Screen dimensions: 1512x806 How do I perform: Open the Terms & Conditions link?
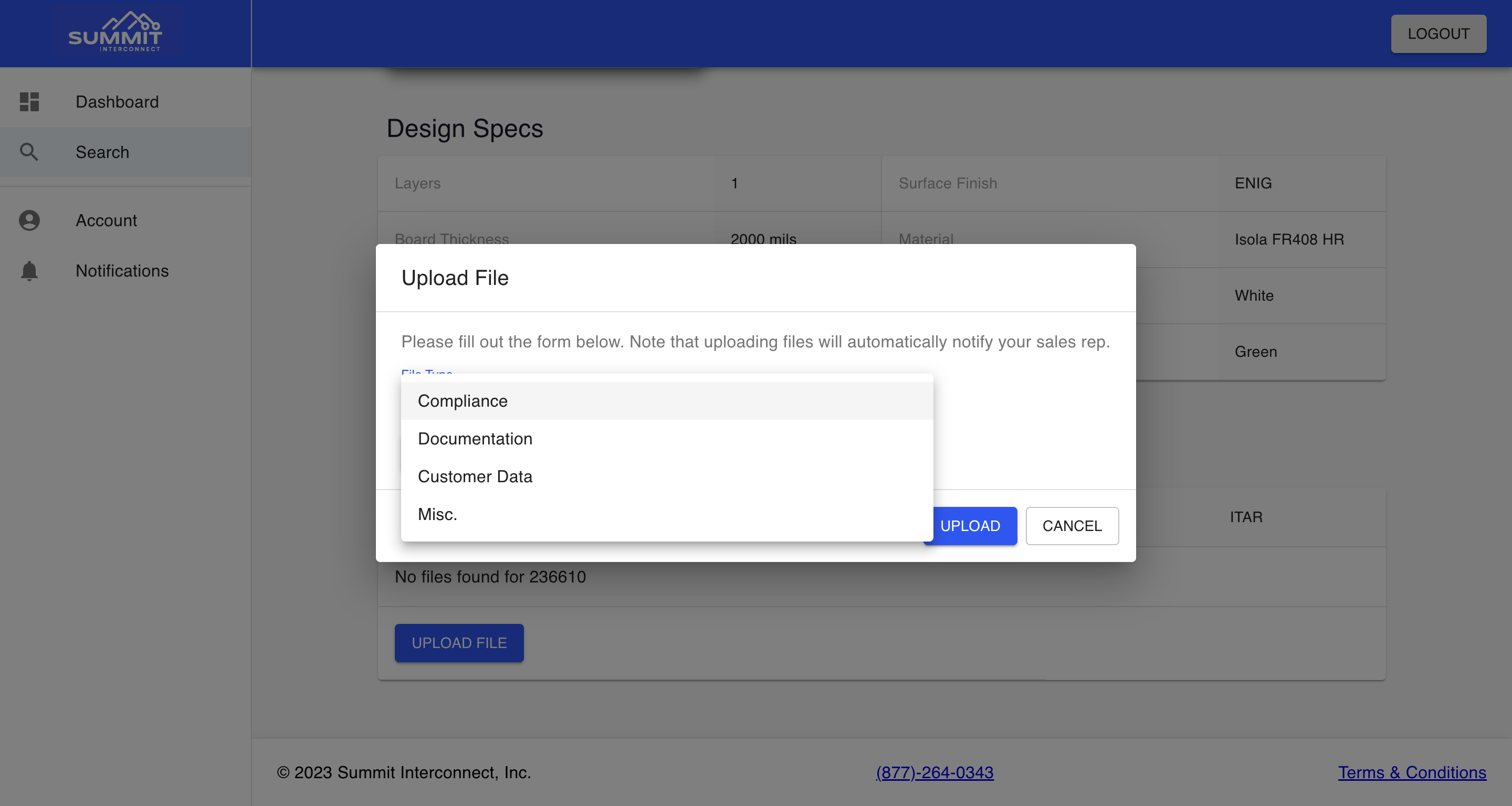click(x=1412, y=772)
